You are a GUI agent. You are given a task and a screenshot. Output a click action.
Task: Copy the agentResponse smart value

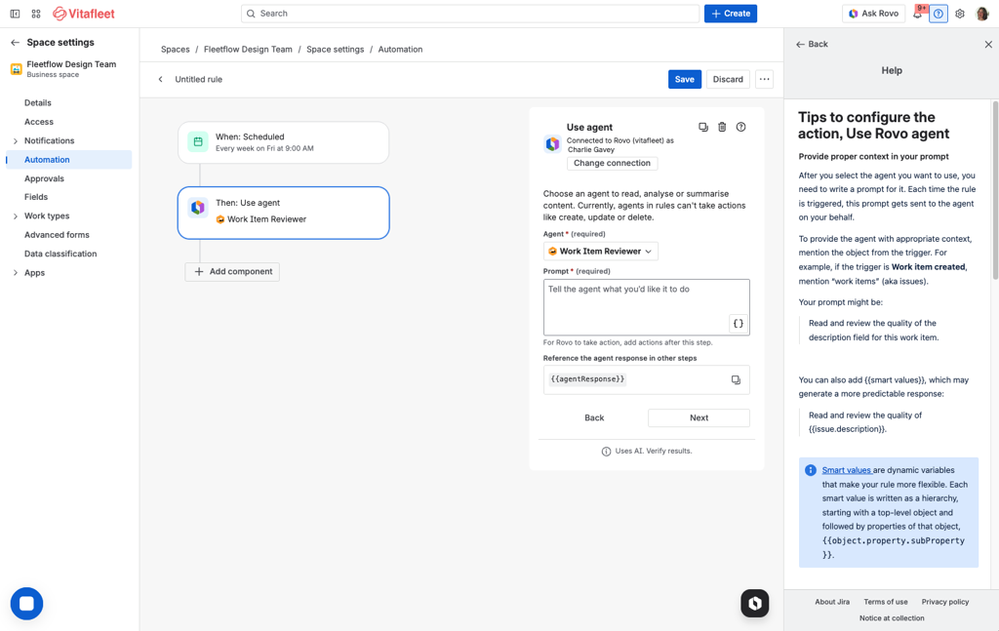pyautogui.click(x=736, y=380)
